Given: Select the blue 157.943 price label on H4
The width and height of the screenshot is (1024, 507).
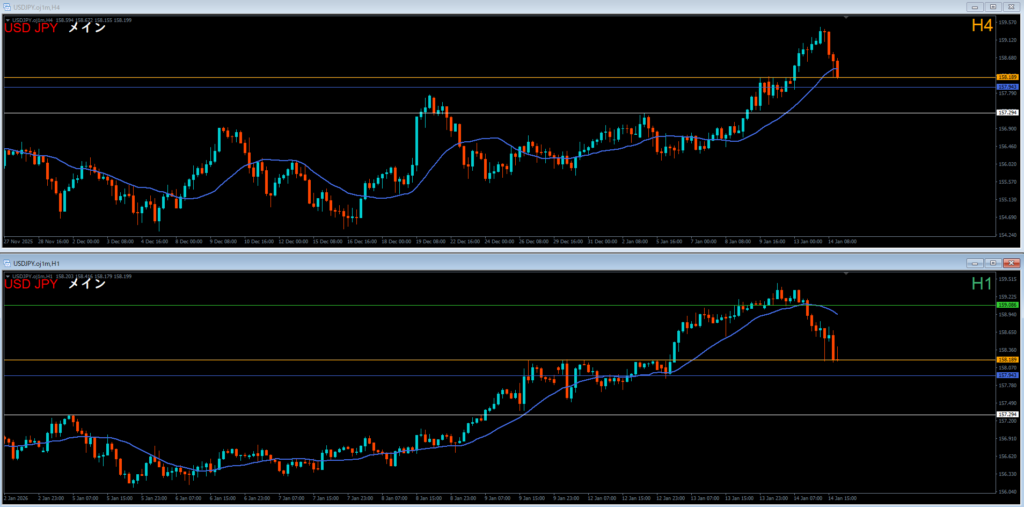Looking at the screenshot, I should pyautogui.click(x=1007, y=87).
